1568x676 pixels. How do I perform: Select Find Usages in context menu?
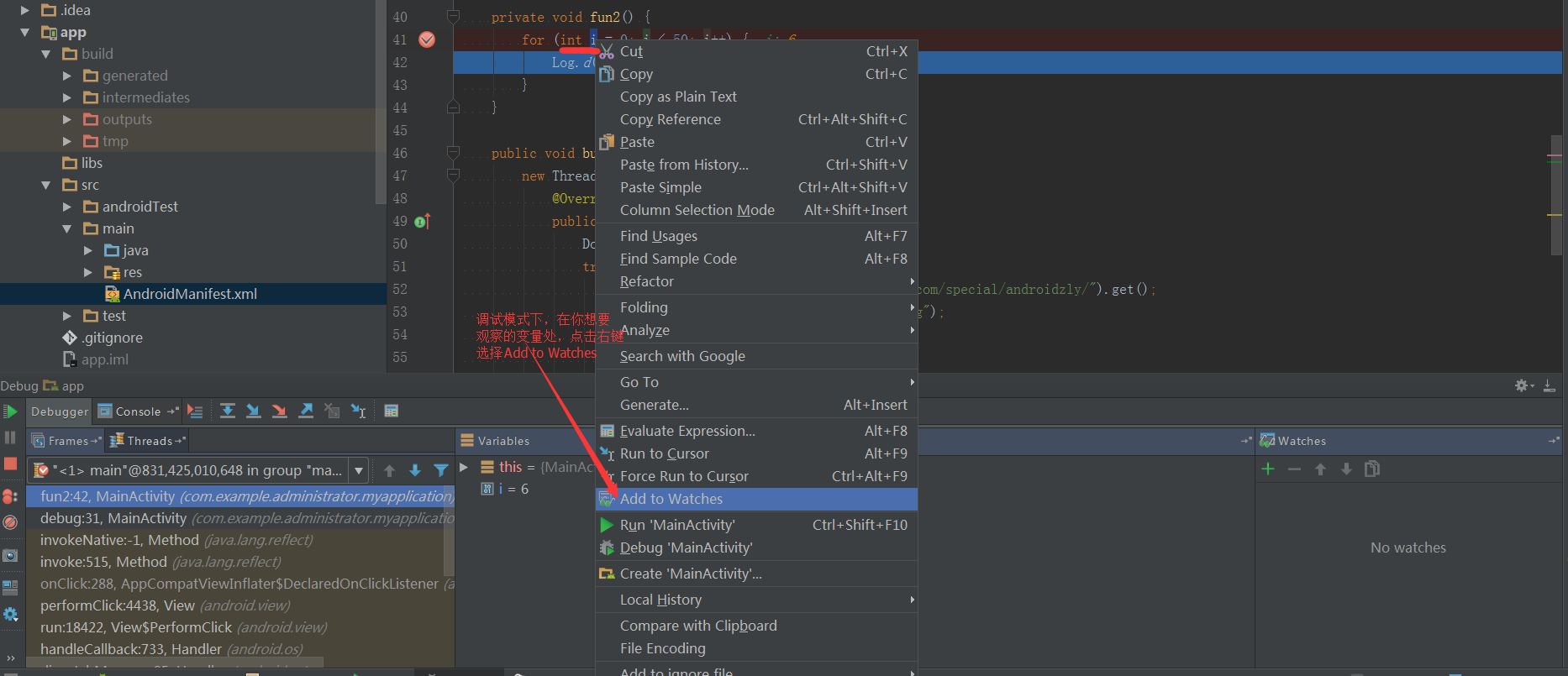(x=756, y=236)
